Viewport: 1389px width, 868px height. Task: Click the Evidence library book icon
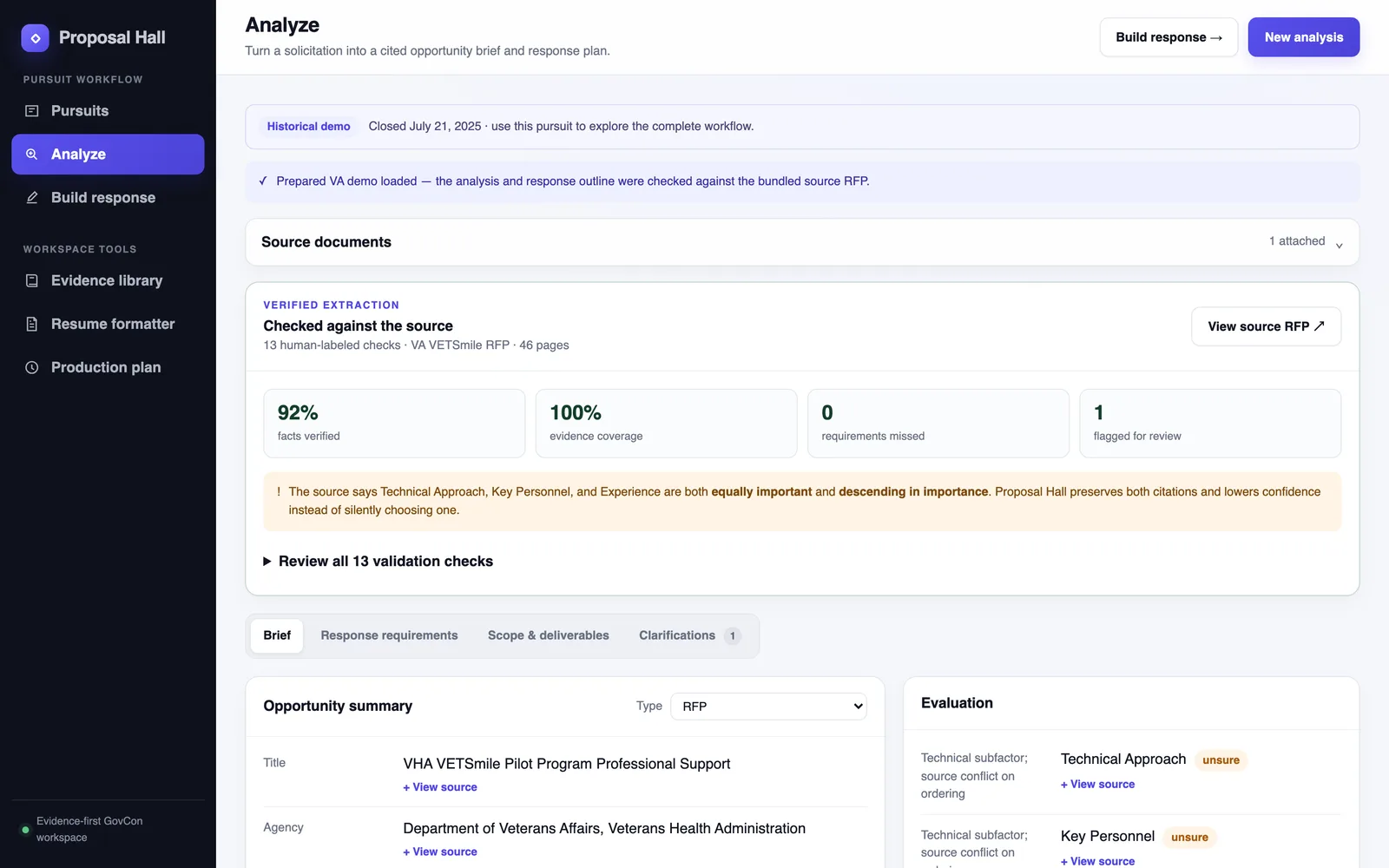coord(32,280)
